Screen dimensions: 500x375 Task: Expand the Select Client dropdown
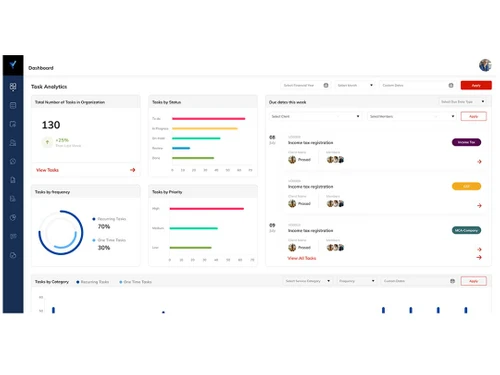click(315, 116)
